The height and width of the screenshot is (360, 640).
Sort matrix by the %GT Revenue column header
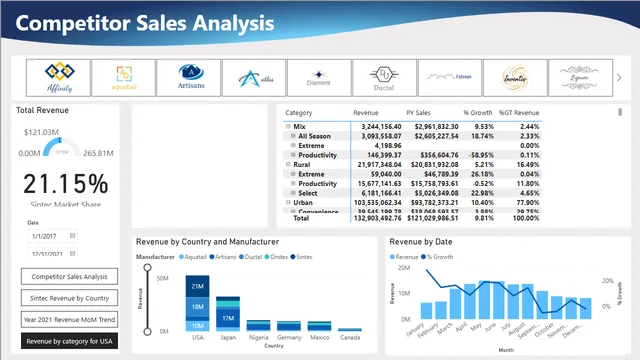[519, 113]
